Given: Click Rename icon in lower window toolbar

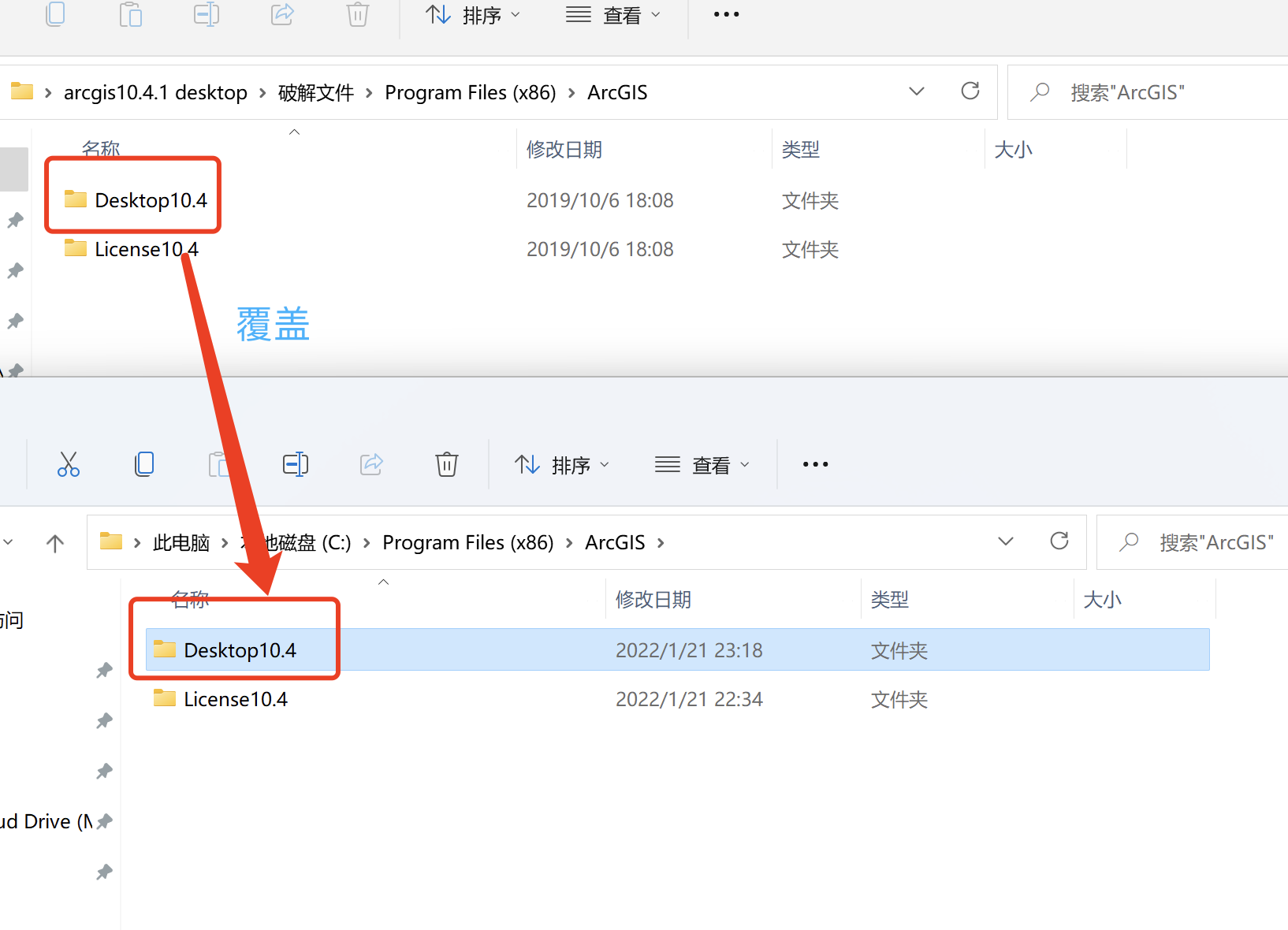Looking at the screenshot, I should click(296, 464).
